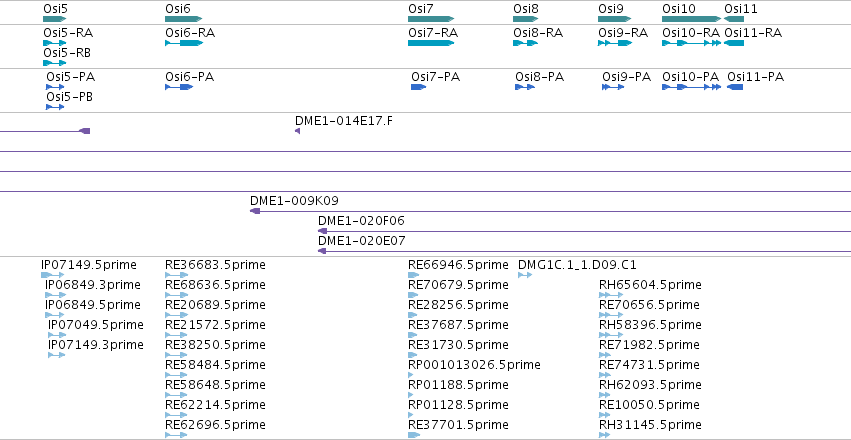Select the Osi8-RA transcript glyph
Image resolution: width=851 pixels, height=440 pixels.
coord(525,43)
